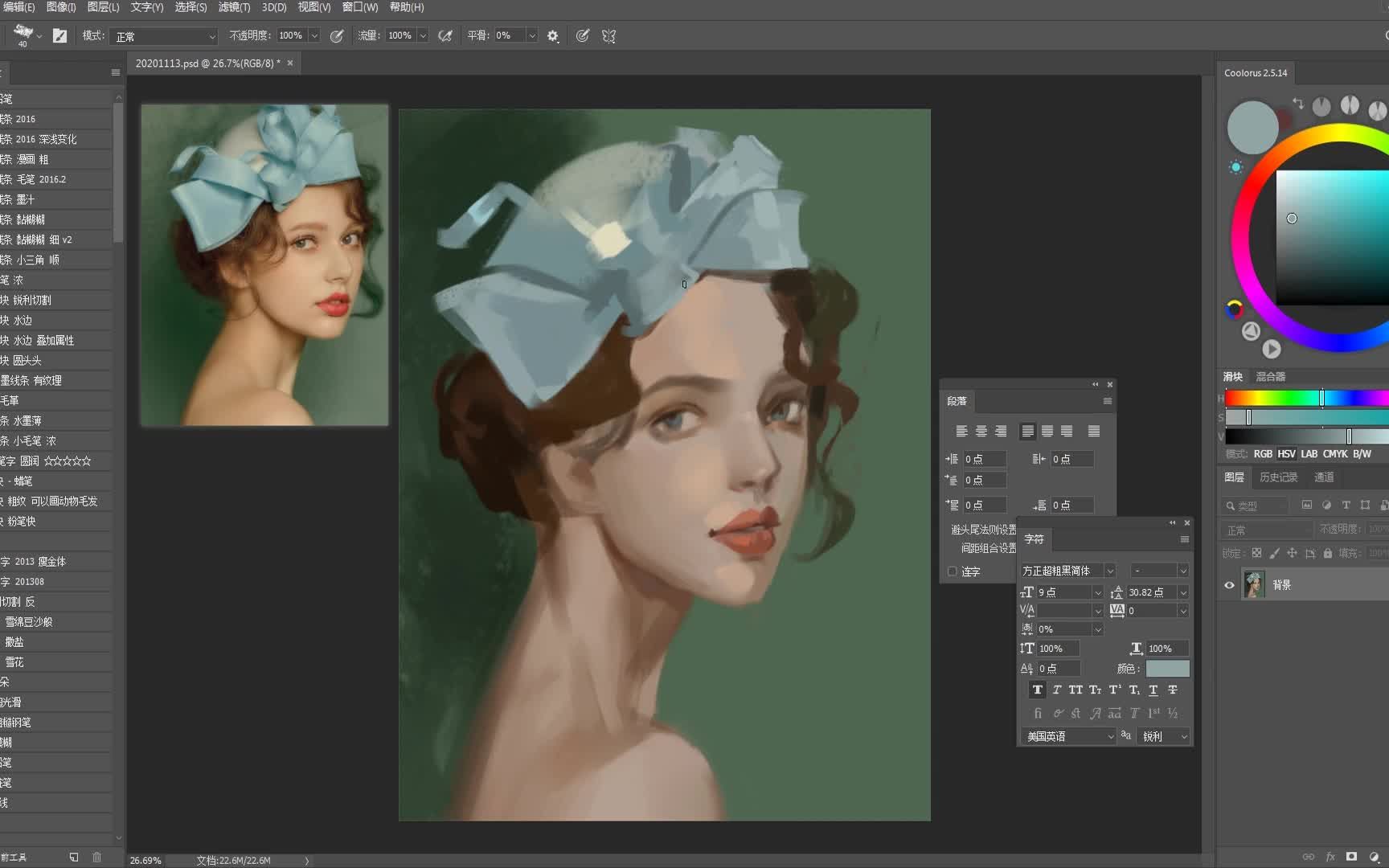Select RGB color mode in Coolorus
Viewport: 1389px width, 868px height.
(x=1263, y=454)
